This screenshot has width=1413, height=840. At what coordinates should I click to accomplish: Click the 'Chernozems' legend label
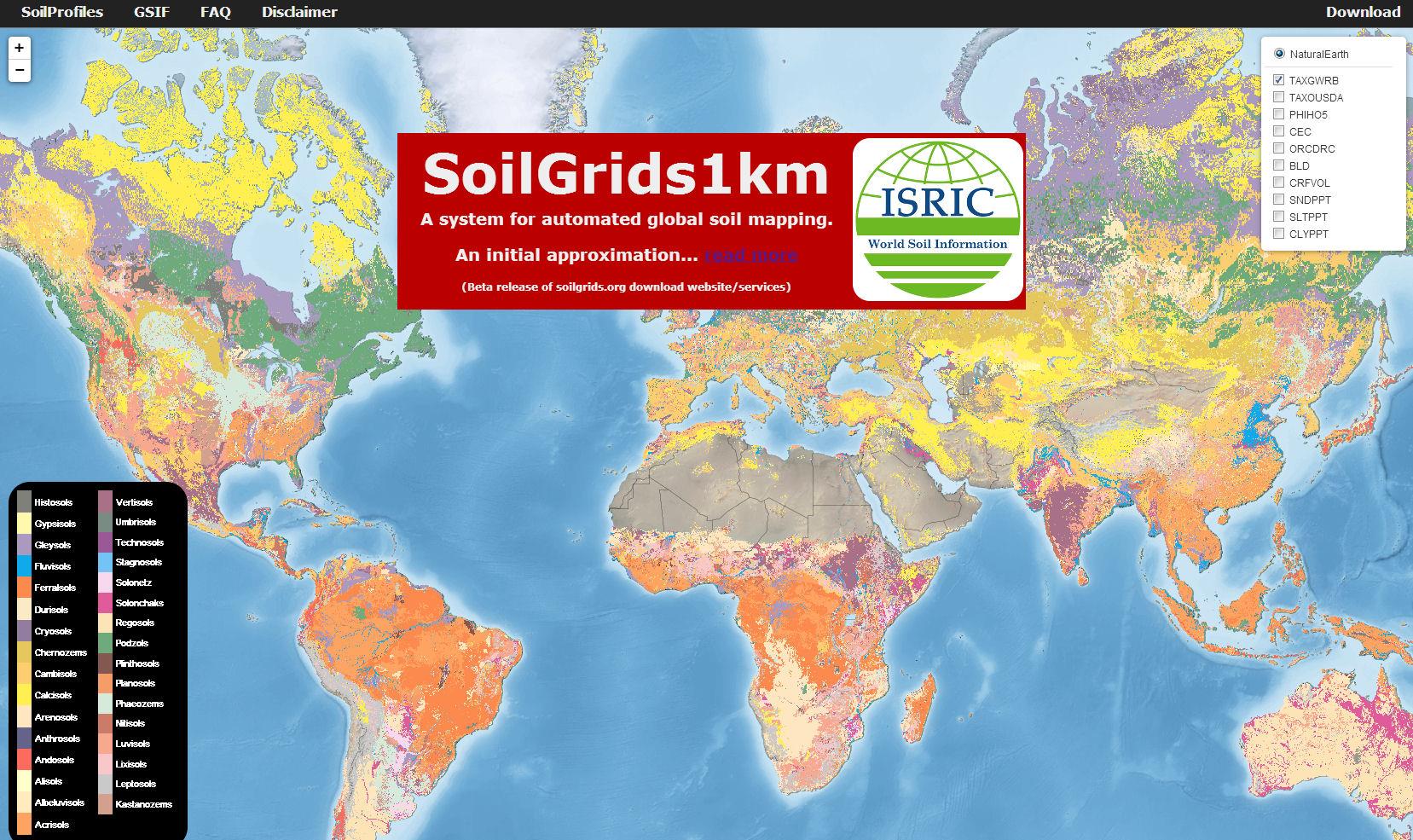(x=61, y=652)
